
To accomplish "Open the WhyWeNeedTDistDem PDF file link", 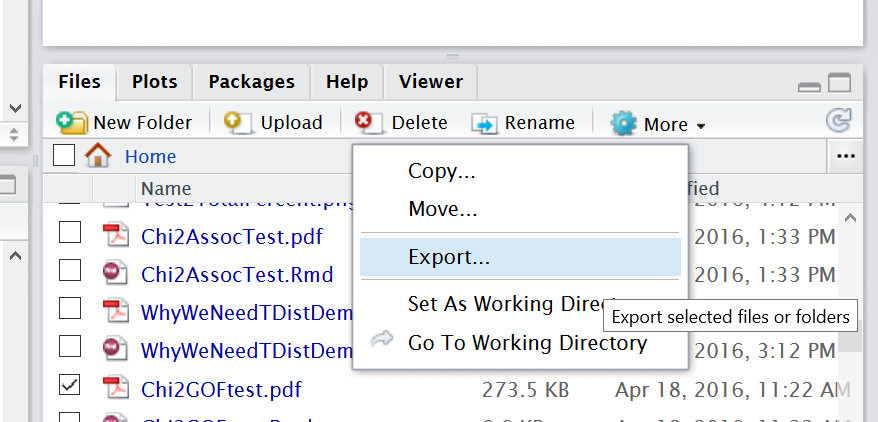I will (246, 312).
